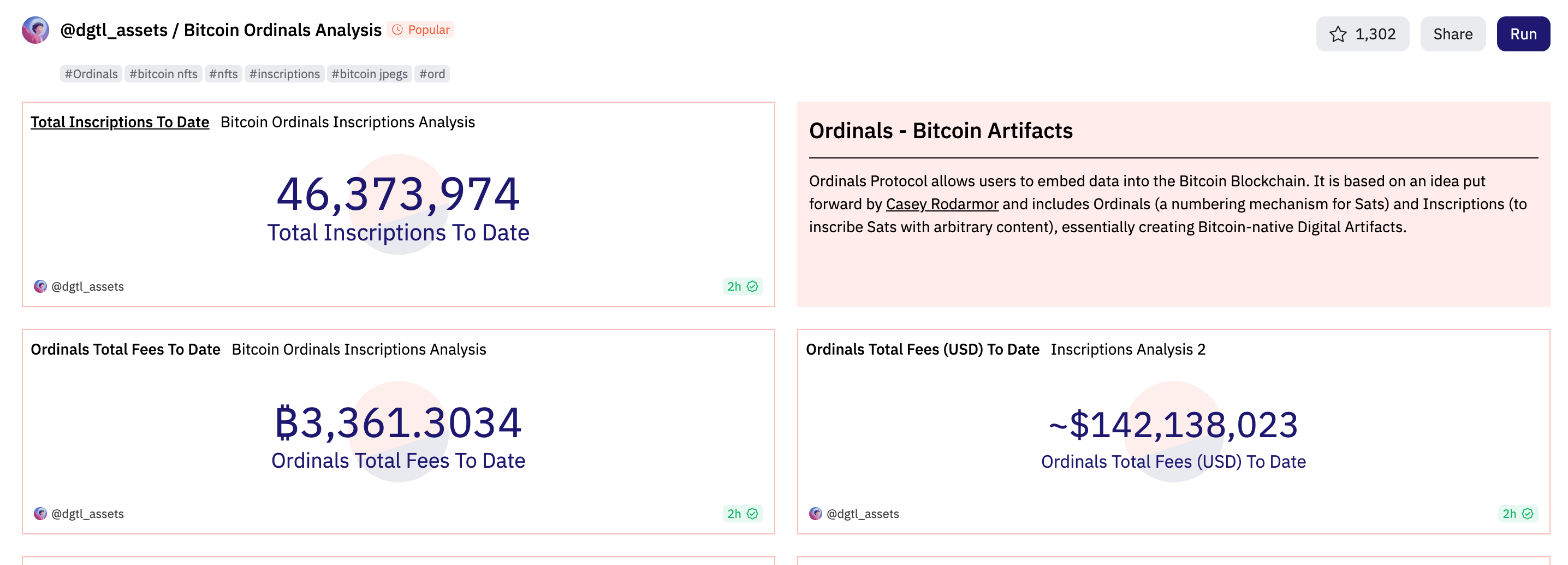Screen dimensions: 1568x565
Task: Open Ordinals Total Fees (USD) To Date query title
Action: (x=922, y=349)
